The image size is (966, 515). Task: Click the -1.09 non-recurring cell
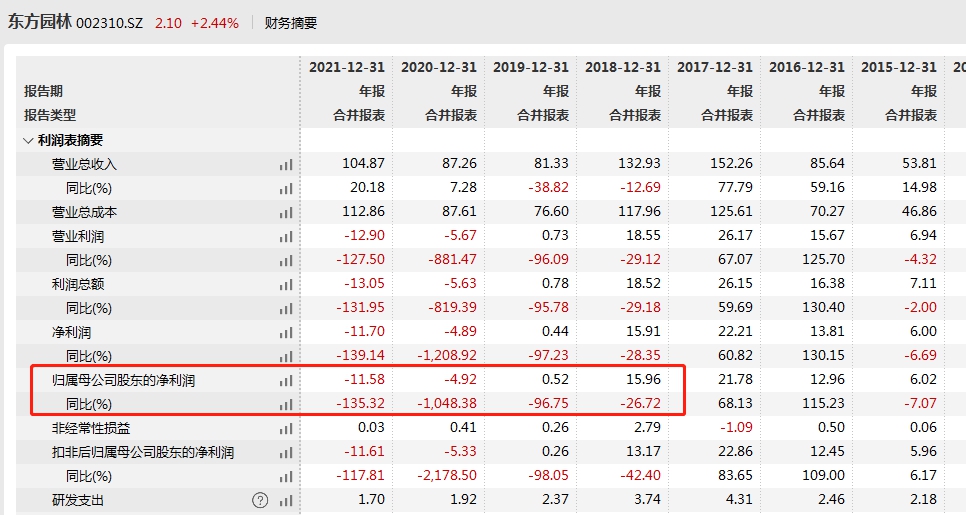click(736, 427)
